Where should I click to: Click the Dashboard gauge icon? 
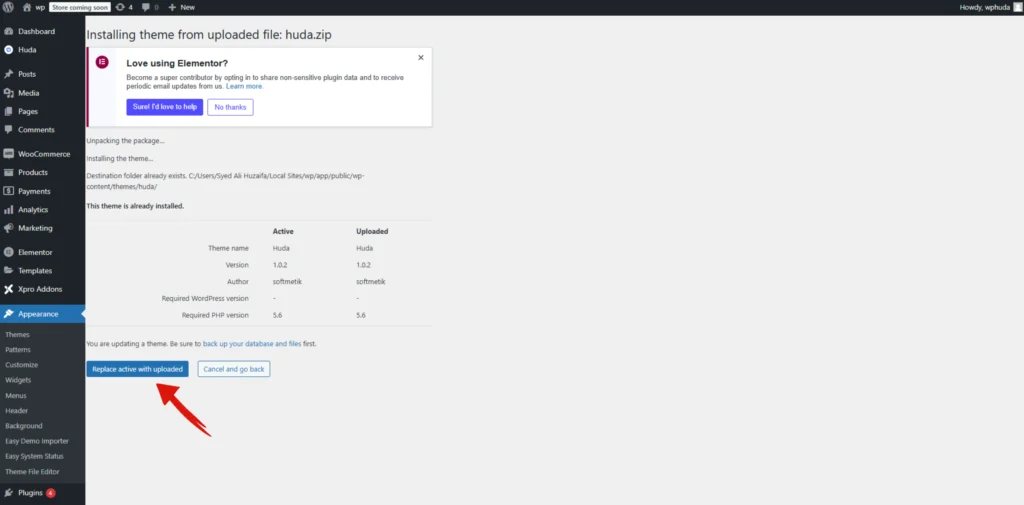[8, 31]
